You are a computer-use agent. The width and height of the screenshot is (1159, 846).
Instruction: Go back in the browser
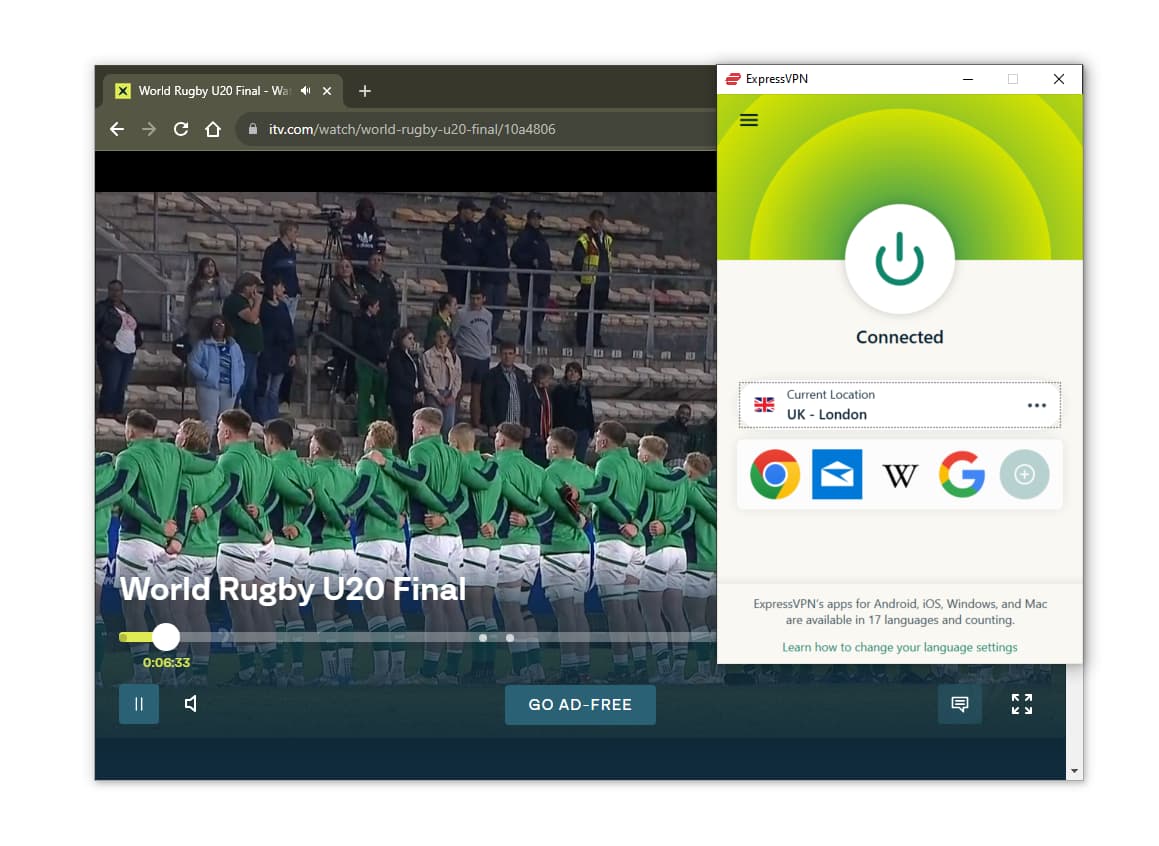pos(117,129)
